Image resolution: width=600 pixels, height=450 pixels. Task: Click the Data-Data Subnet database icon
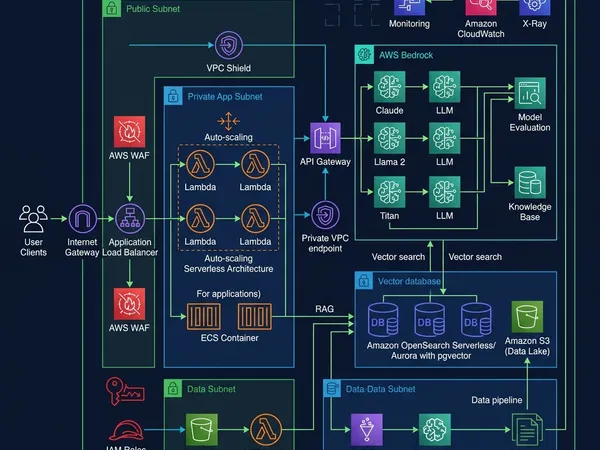332,388
